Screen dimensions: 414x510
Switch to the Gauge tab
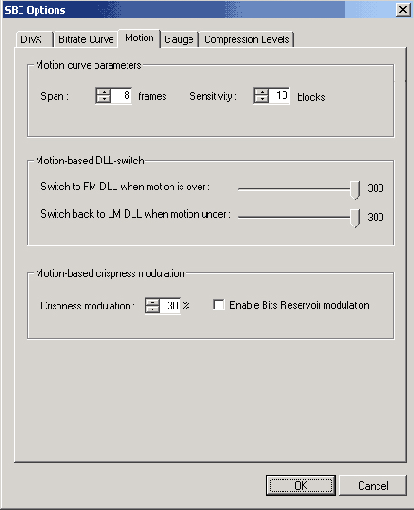pyautogui.click(x=179, y=39)
